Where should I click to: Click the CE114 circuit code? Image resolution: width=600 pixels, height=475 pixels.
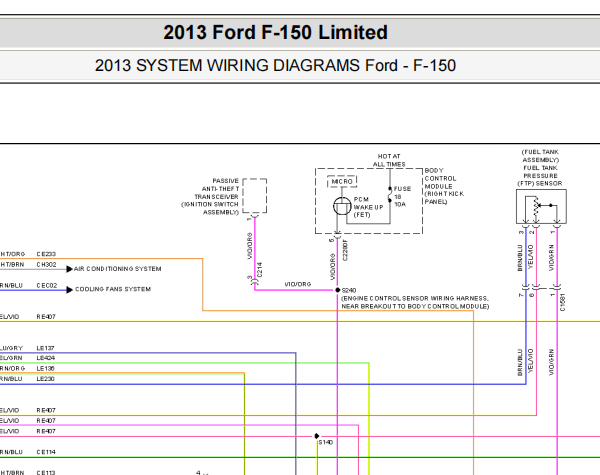pos(46,452)
